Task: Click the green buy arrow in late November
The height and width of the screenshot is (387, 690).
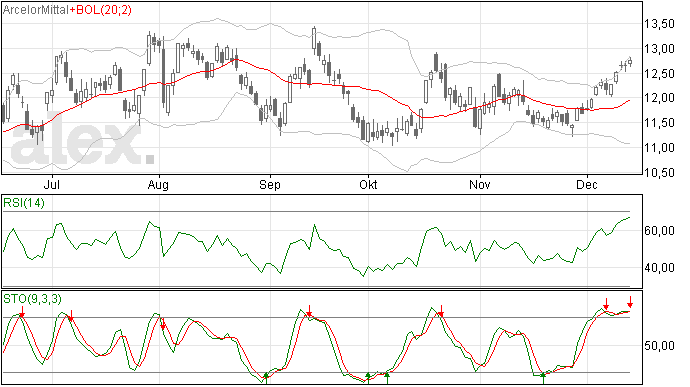Action: click(543, 378)
